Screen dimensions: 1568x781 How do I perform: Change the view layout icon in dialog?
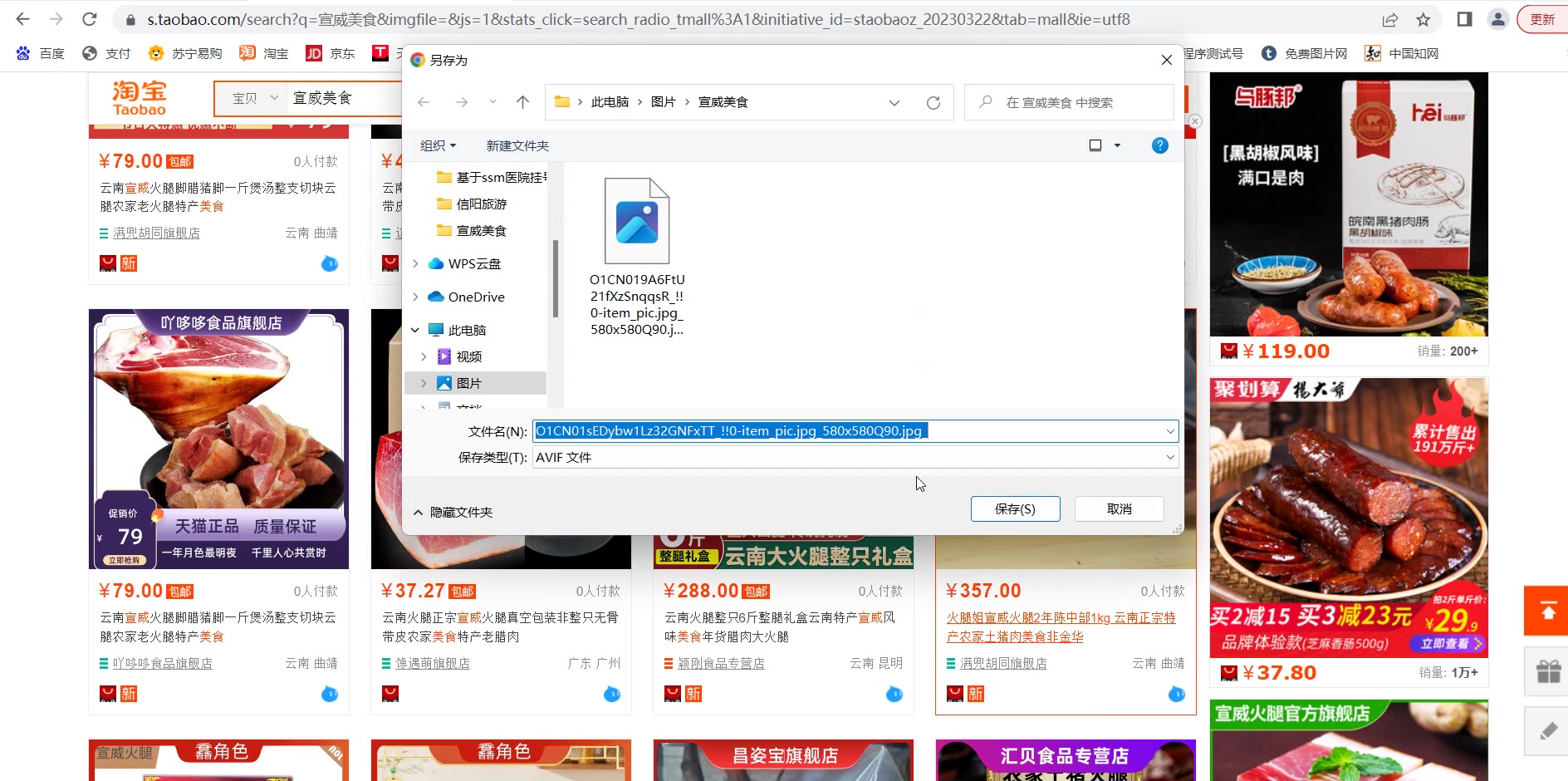[x=1095, y=145]
